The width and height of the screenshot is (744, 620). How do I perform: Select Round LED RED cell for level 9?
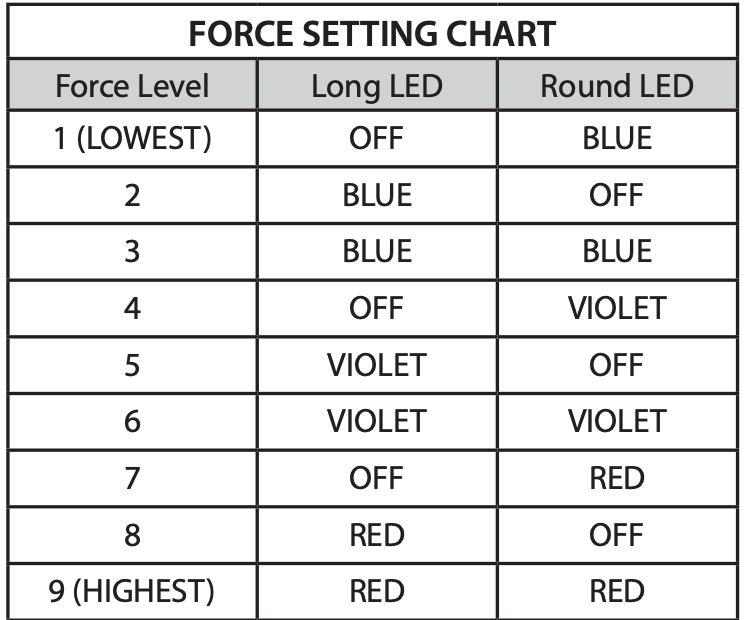pos(616,592)
